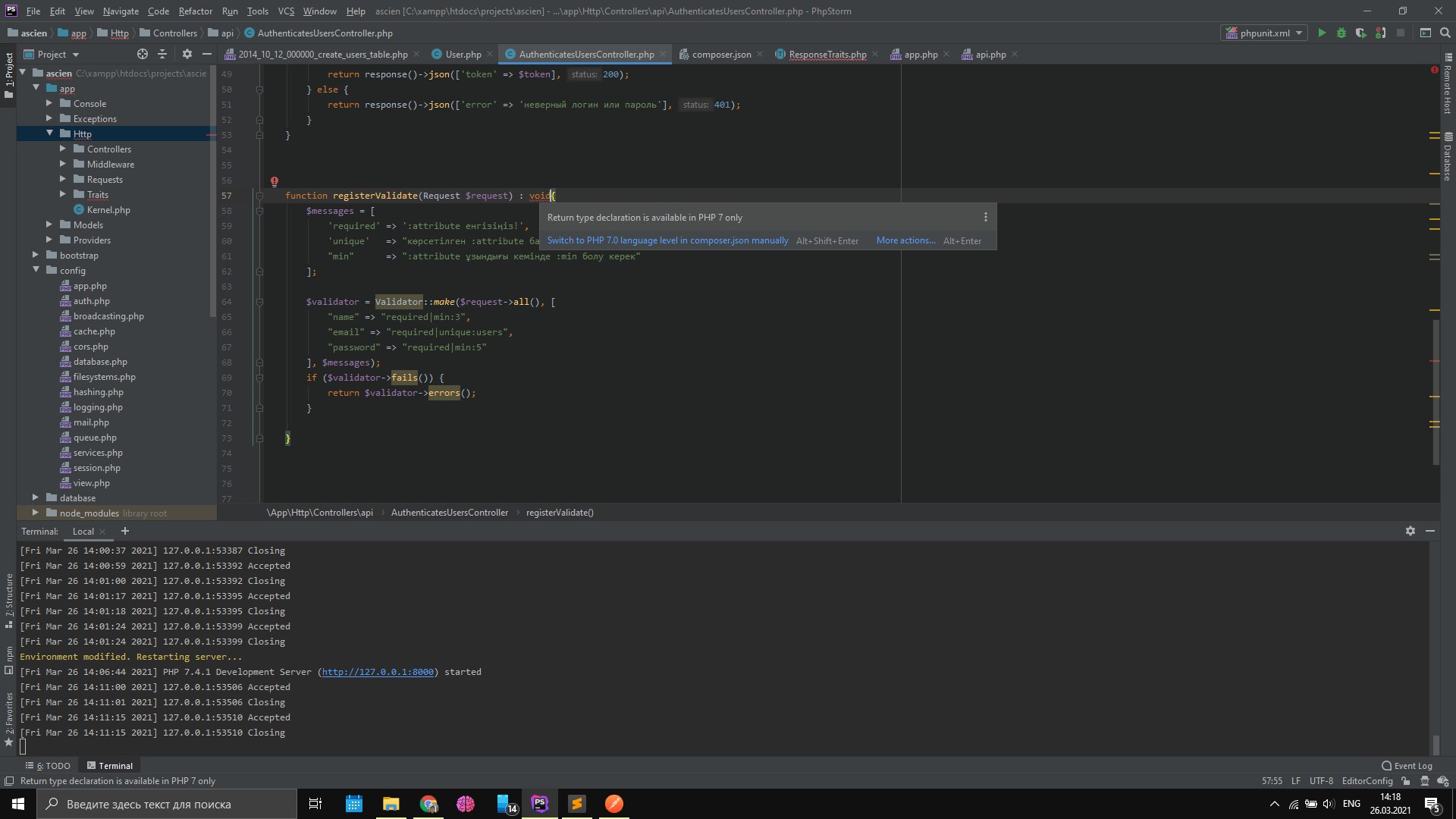Click the 57:55 cursor position indicator
Image resolution: width=1456 pixels, height=819 pixels.
[x=1272, y=781]
